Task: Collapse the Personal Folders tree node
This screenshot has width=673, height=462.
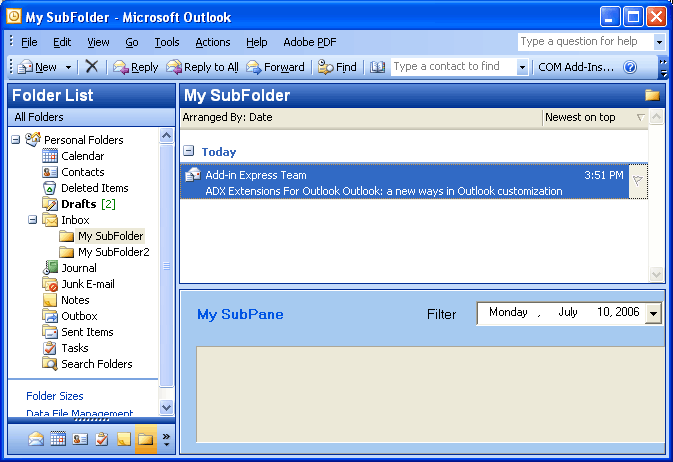Action: [16, 140]
